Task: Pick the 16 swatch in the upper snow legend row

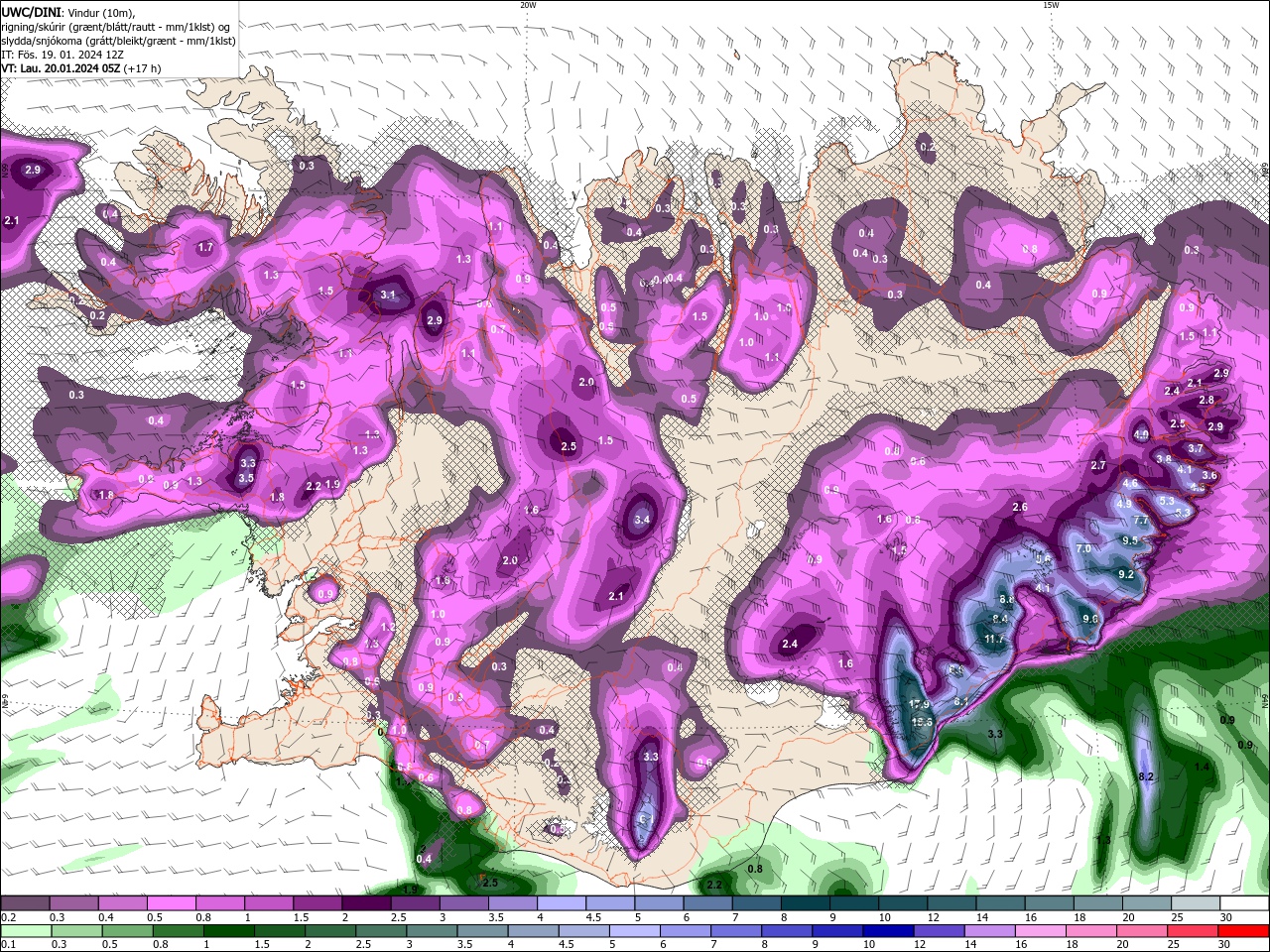Action: [1050, 903]
